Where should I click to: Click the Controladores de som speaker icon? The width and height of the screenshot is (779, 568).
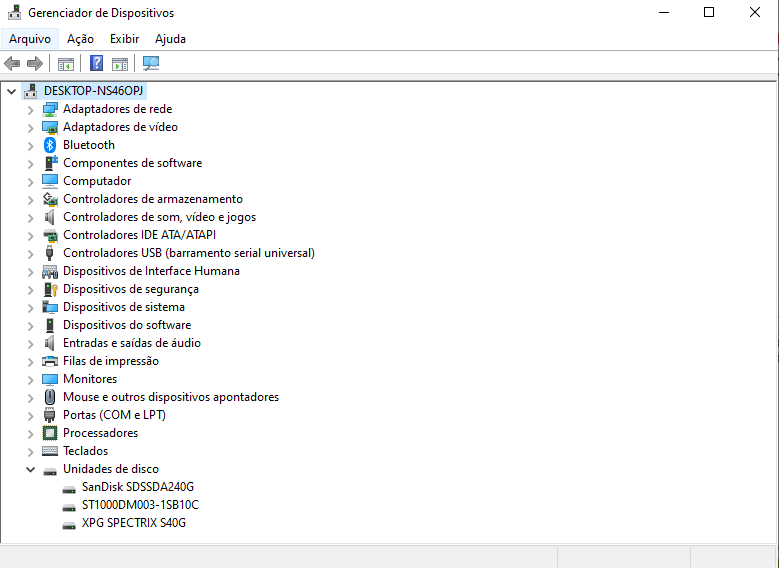point(49,217)
